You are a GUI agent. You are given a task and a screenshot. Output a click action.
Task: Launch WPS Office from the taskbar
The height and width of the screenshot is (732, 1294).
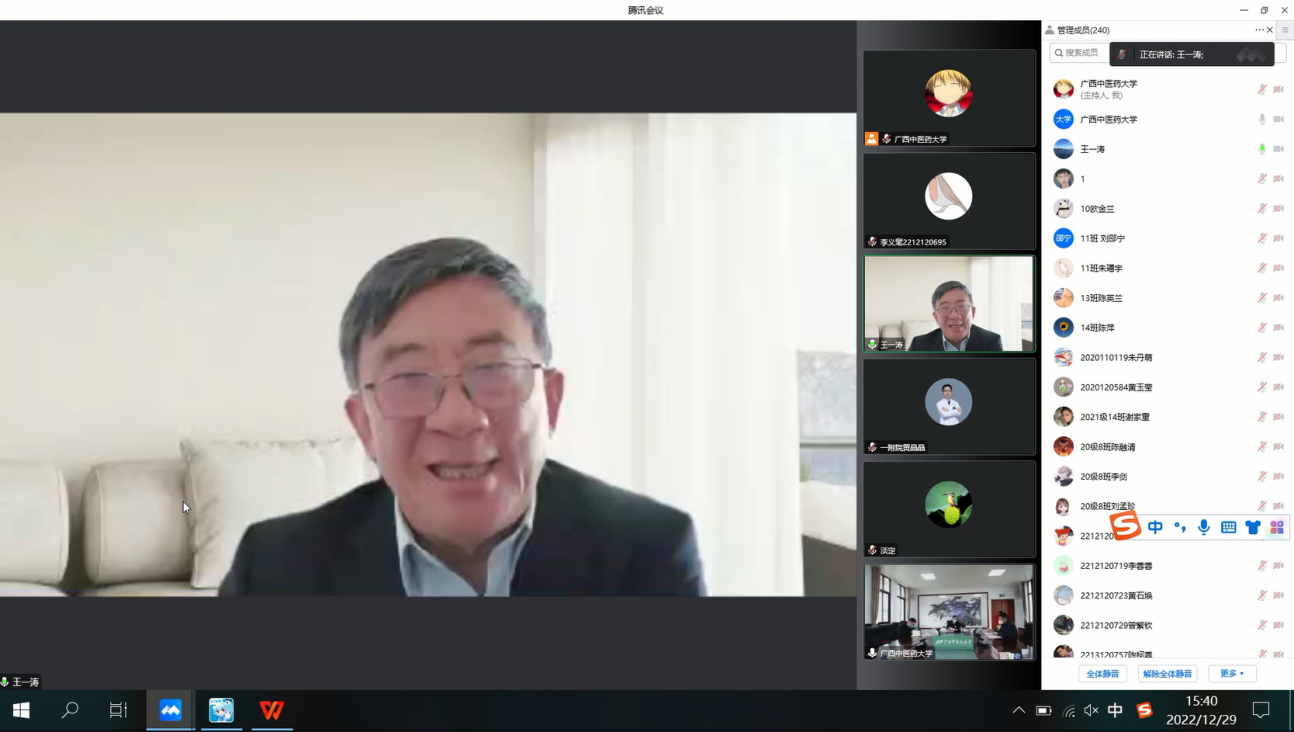[x=271, y=710]
